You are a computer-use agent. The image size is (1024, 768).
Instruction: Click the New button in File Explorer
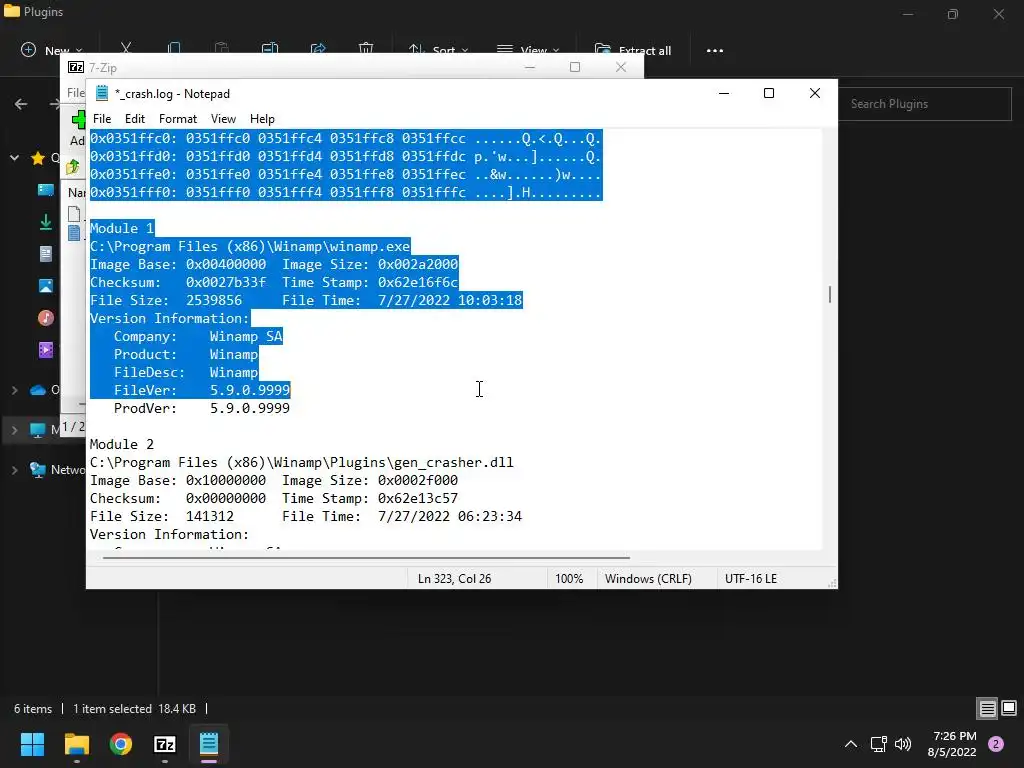[52, 50]
